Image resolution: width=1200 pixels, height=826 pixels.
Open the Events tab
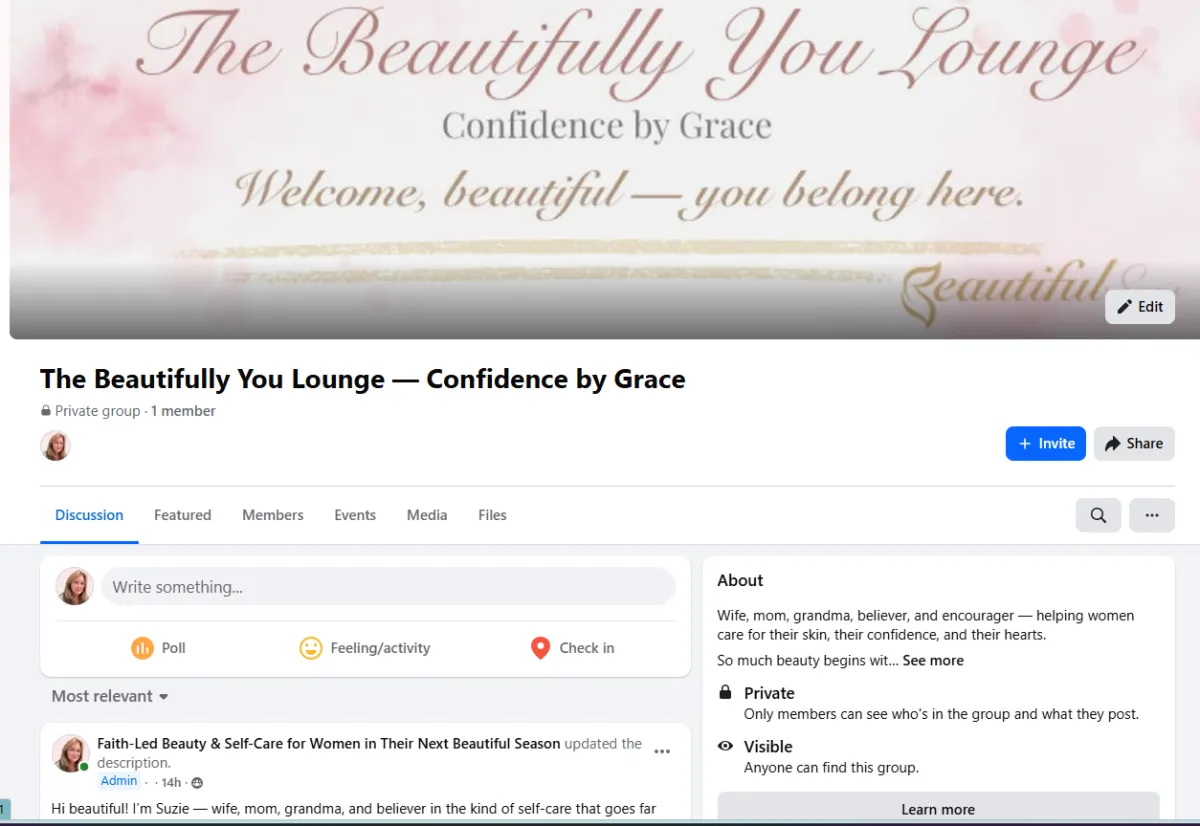click(x=355, y=515)
